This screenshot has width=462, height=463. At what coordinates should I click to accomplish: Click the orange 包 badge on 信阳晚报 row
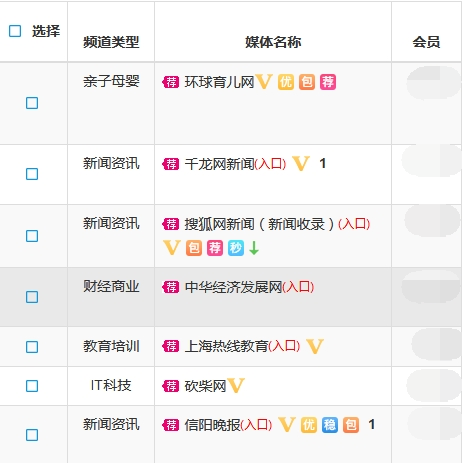(x=351, y=425)
